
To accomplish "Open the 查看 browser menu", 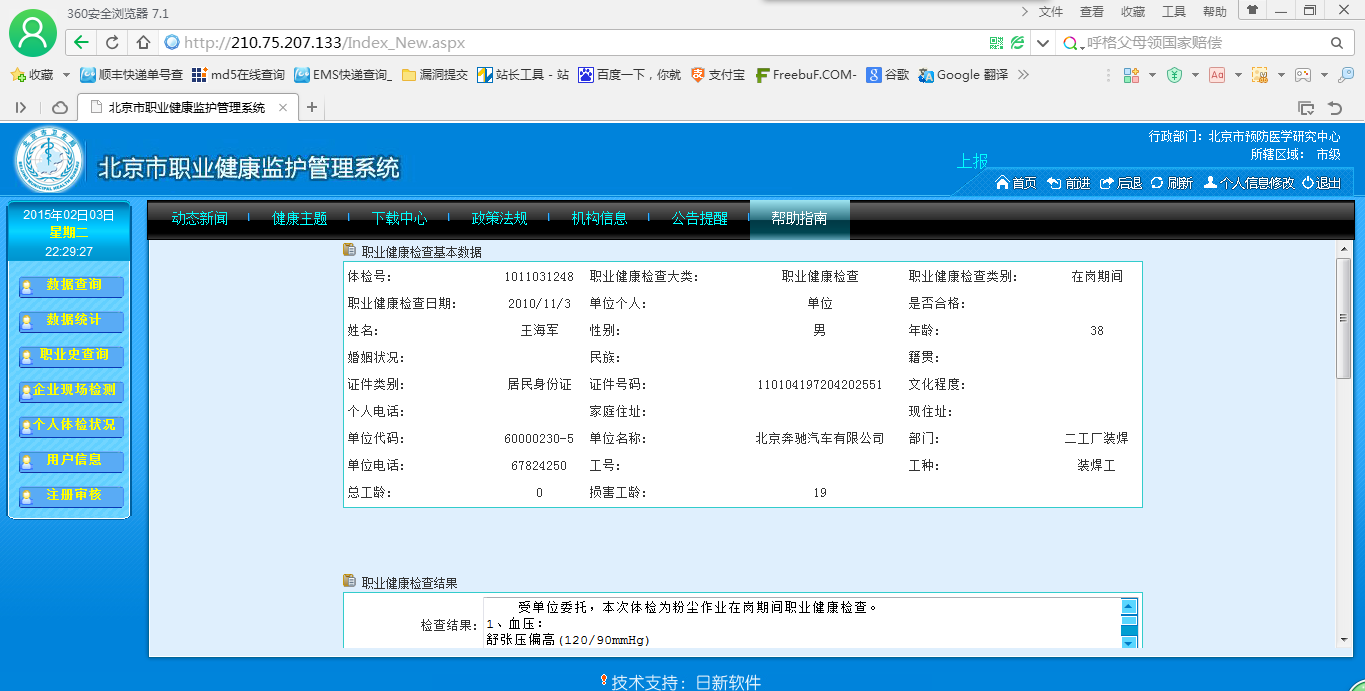I will point(1092,12).
